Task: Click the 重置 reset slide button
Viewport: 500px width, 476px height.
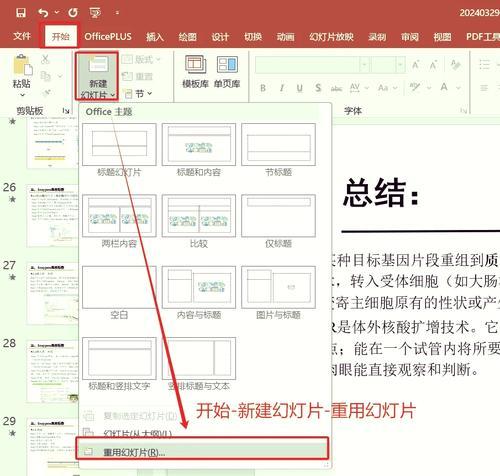Action: coord(137,77)
